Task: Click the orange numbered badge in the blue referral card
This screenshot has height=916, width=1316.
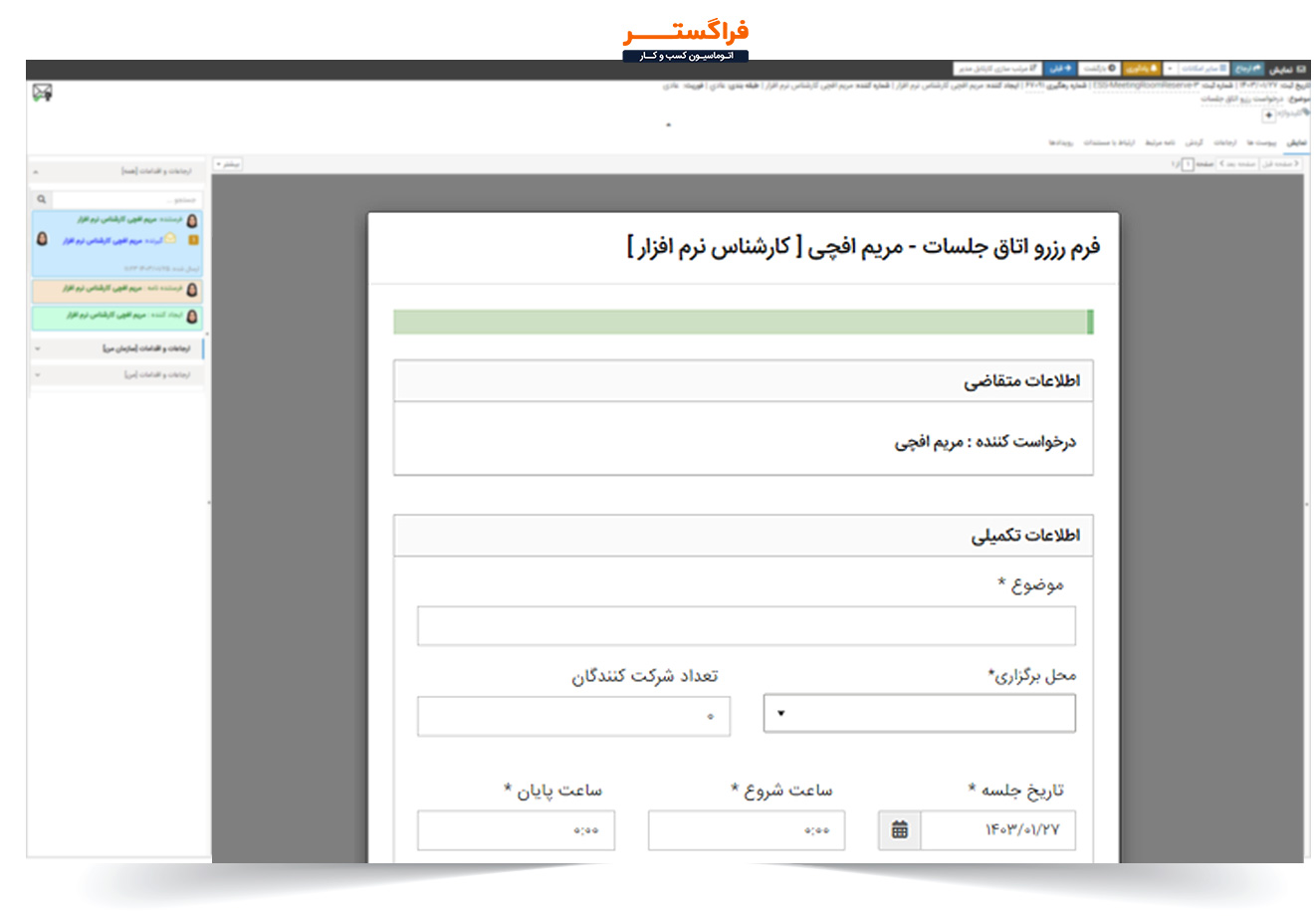Action: [x=193, y=240]
